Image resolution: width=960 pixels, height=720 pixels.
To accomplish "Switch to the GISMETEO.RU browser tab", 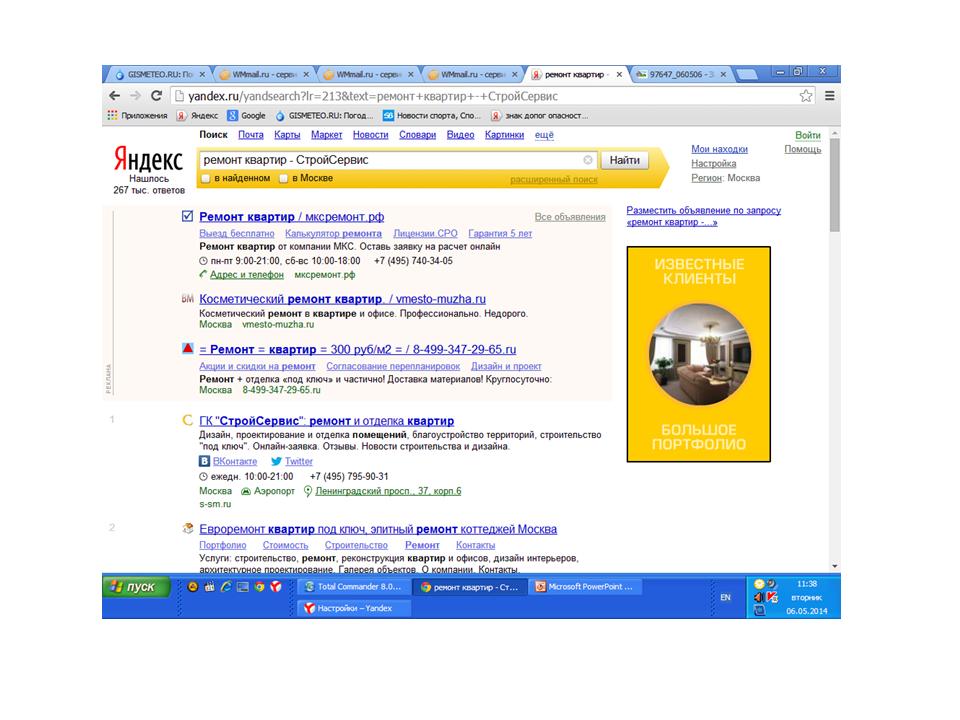I will tap(159, 74).
